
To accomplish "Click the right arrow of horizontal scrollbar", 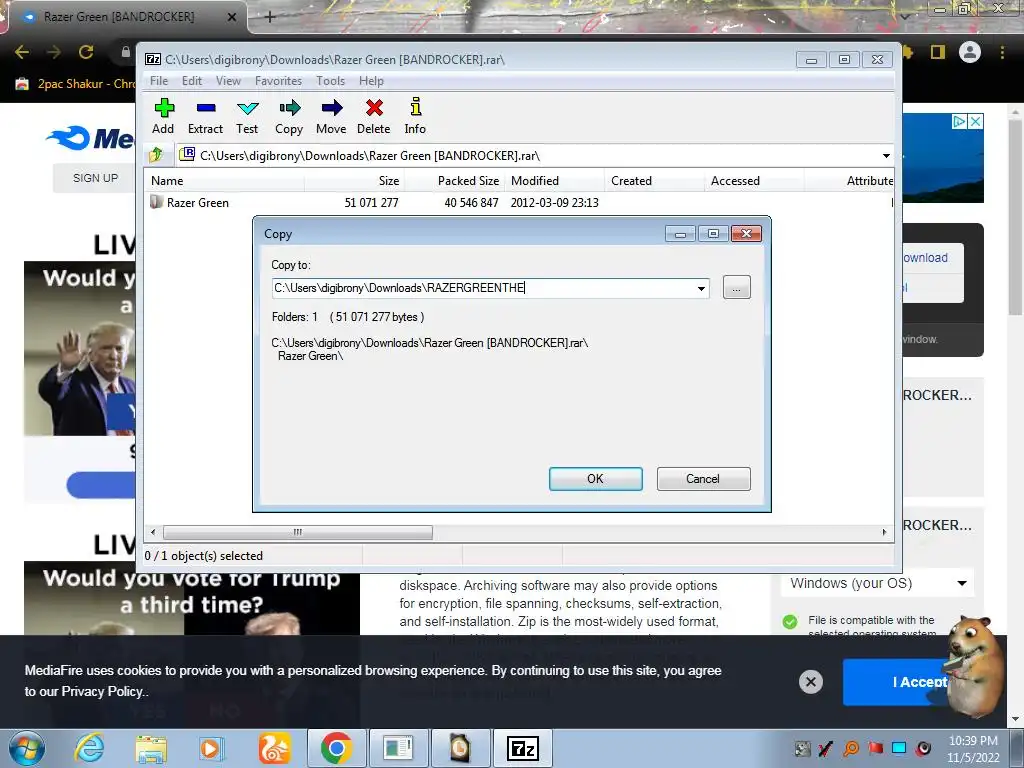I will 884,532.
